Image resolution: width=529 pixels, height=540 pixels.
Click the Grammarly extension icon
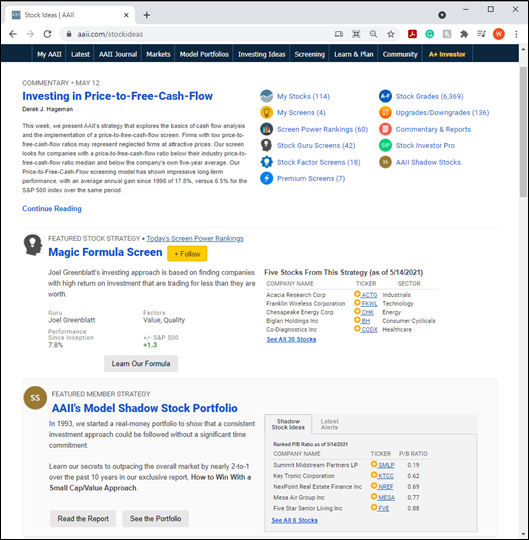(429, 34)
